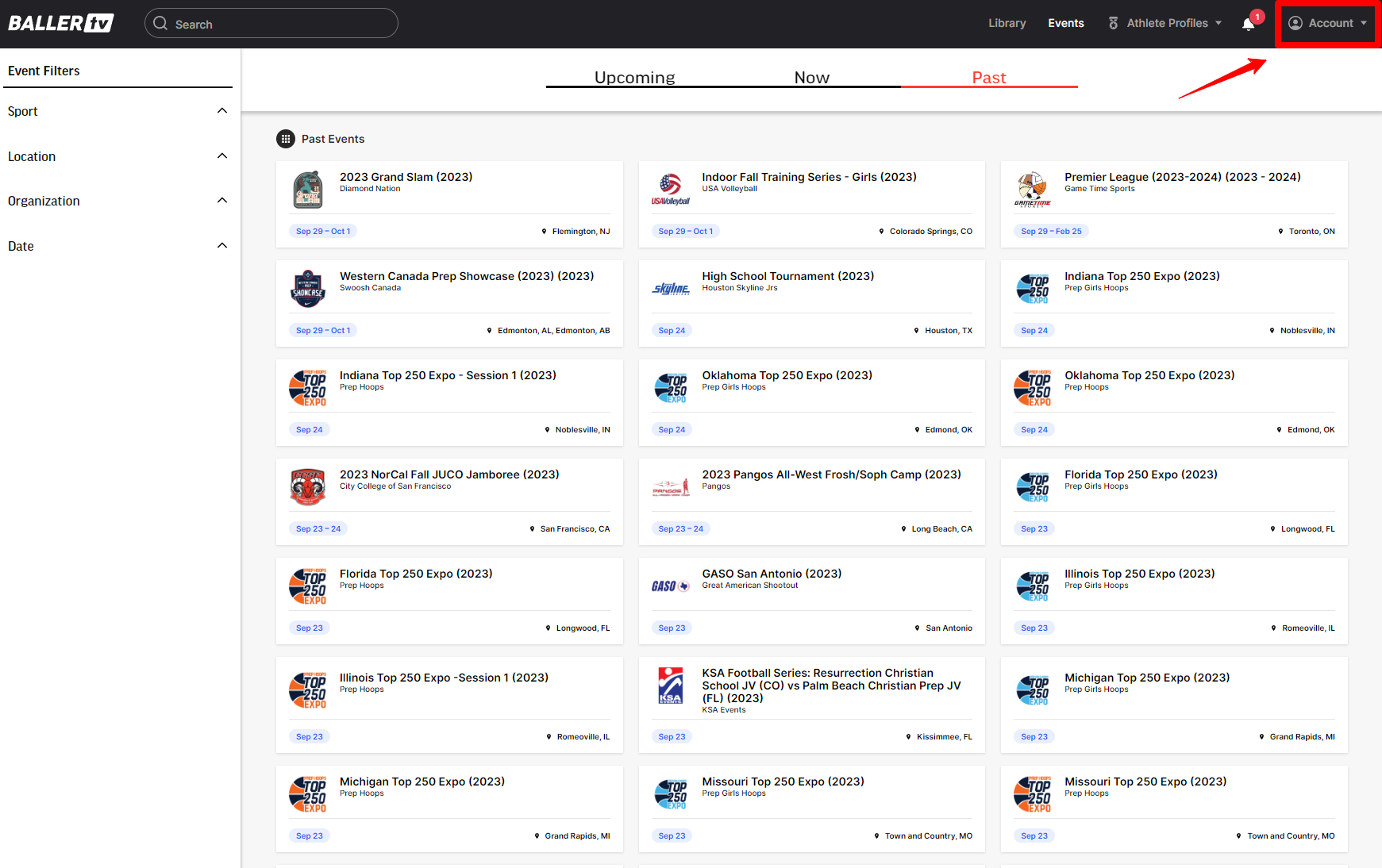Click the Indiana Top 250 Expo Session 1 logo
The image size is (1382, 868).
(308, 388)
